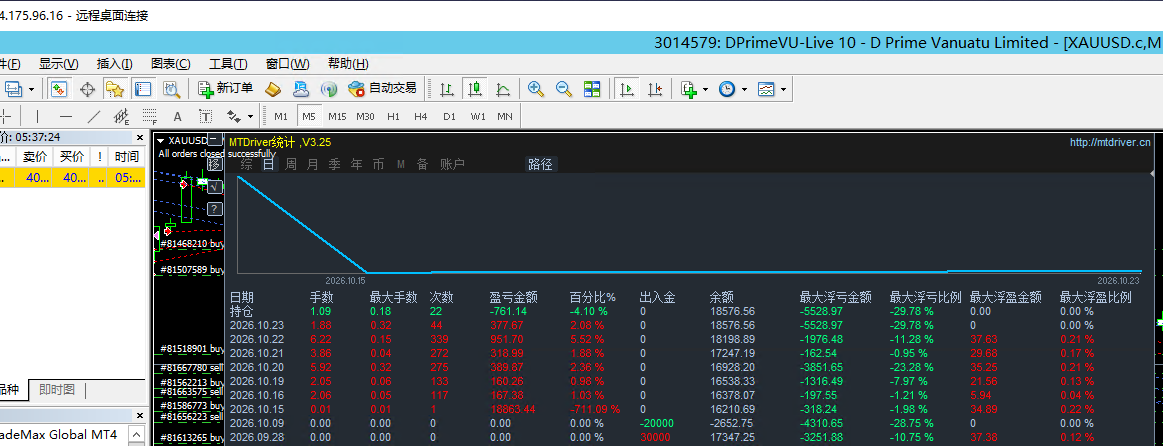This screenshot has width=1163, height=446.
Task: Click the 新订单 new order button
Action: [226, 89]
